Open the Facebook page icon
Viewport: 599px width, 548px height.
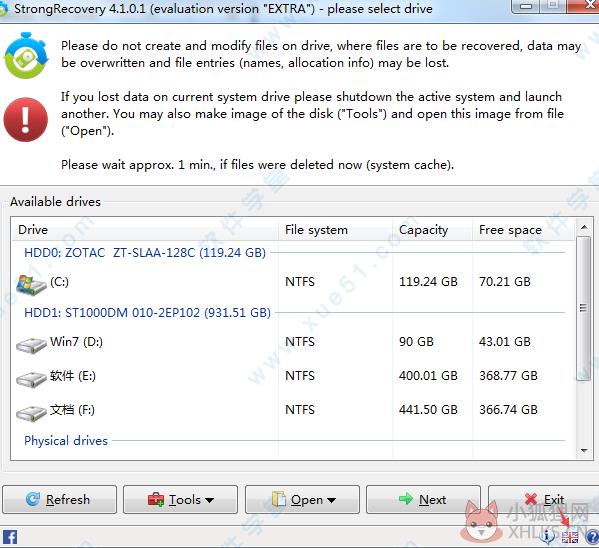(x=10, y=537)
